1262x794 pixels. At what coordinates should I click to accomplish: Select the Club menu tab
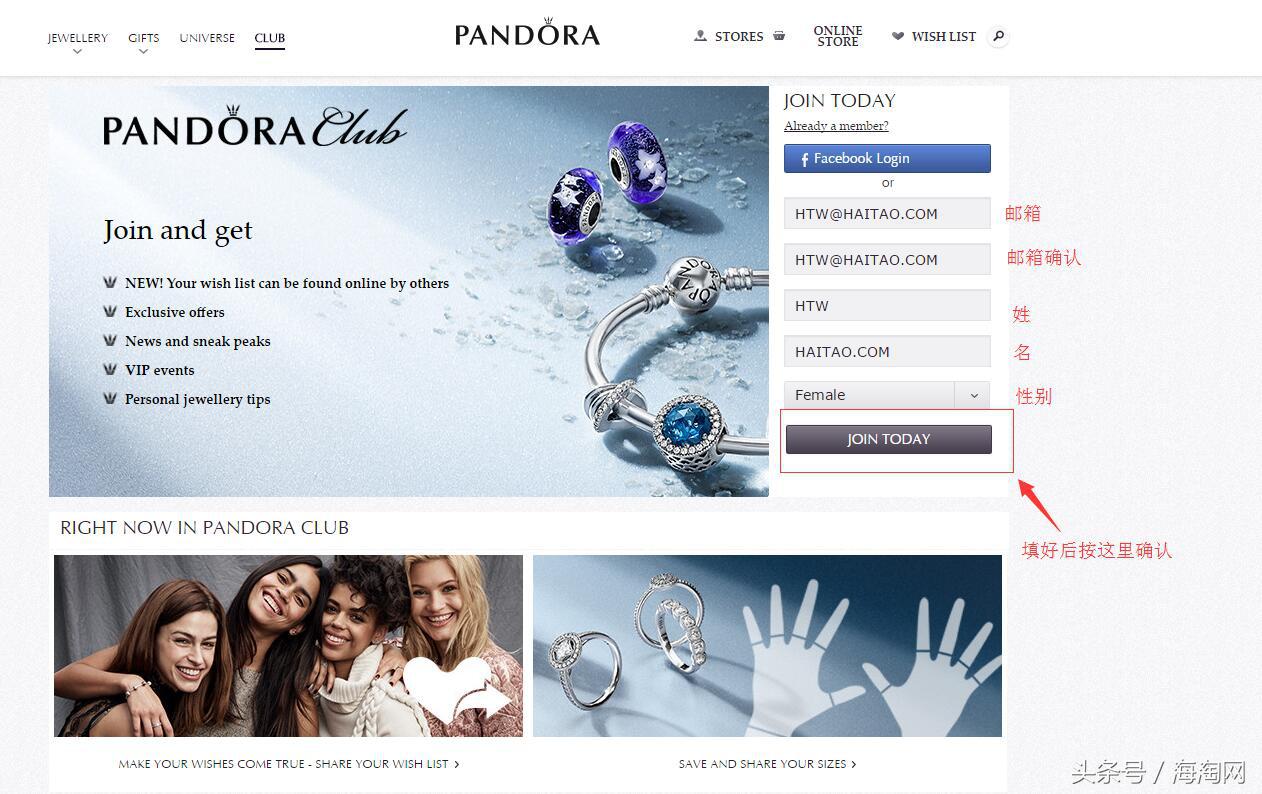(270, 38)
